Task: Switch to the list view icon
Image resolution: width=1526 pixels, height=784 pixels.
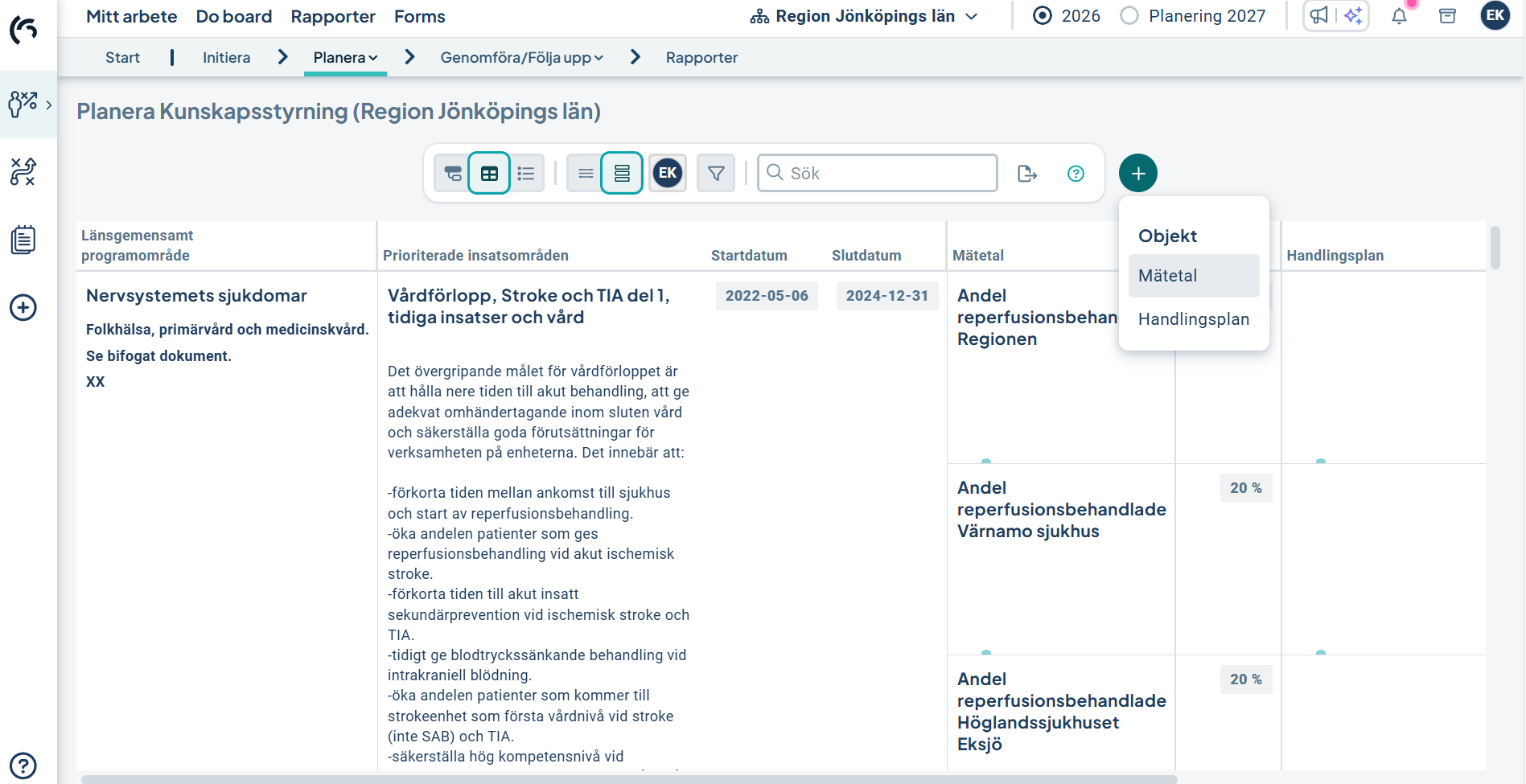Action: [x=526, y=174]
